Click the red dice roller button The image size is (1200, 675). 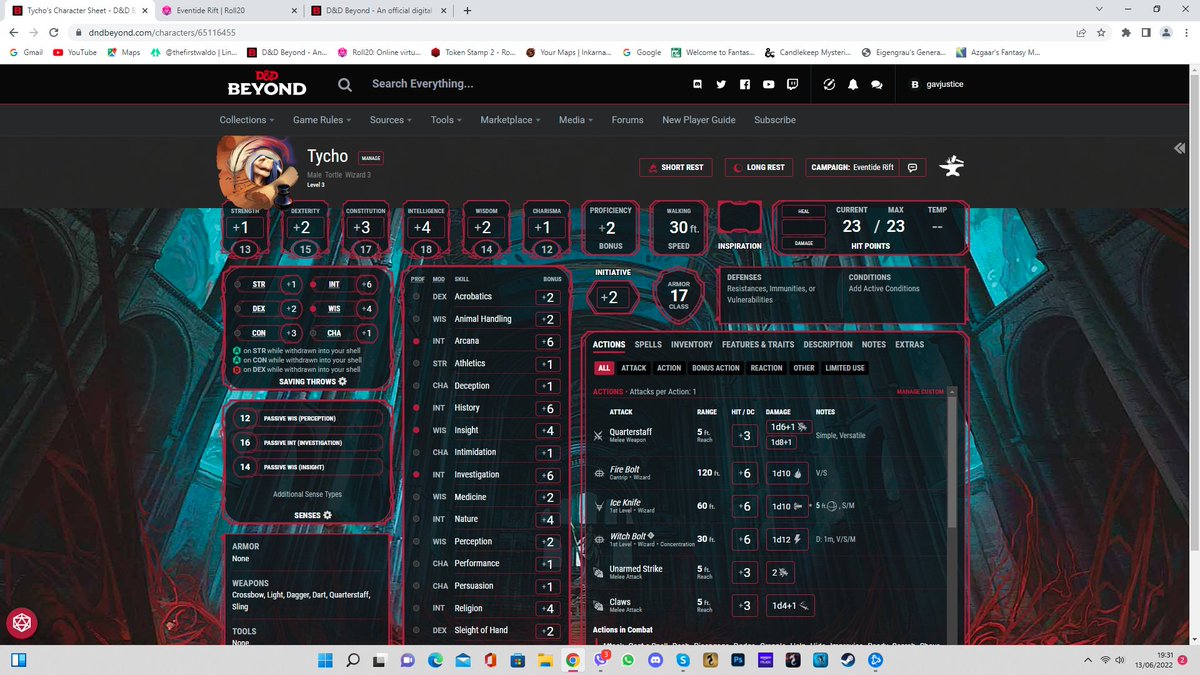[x=20, y=624]
